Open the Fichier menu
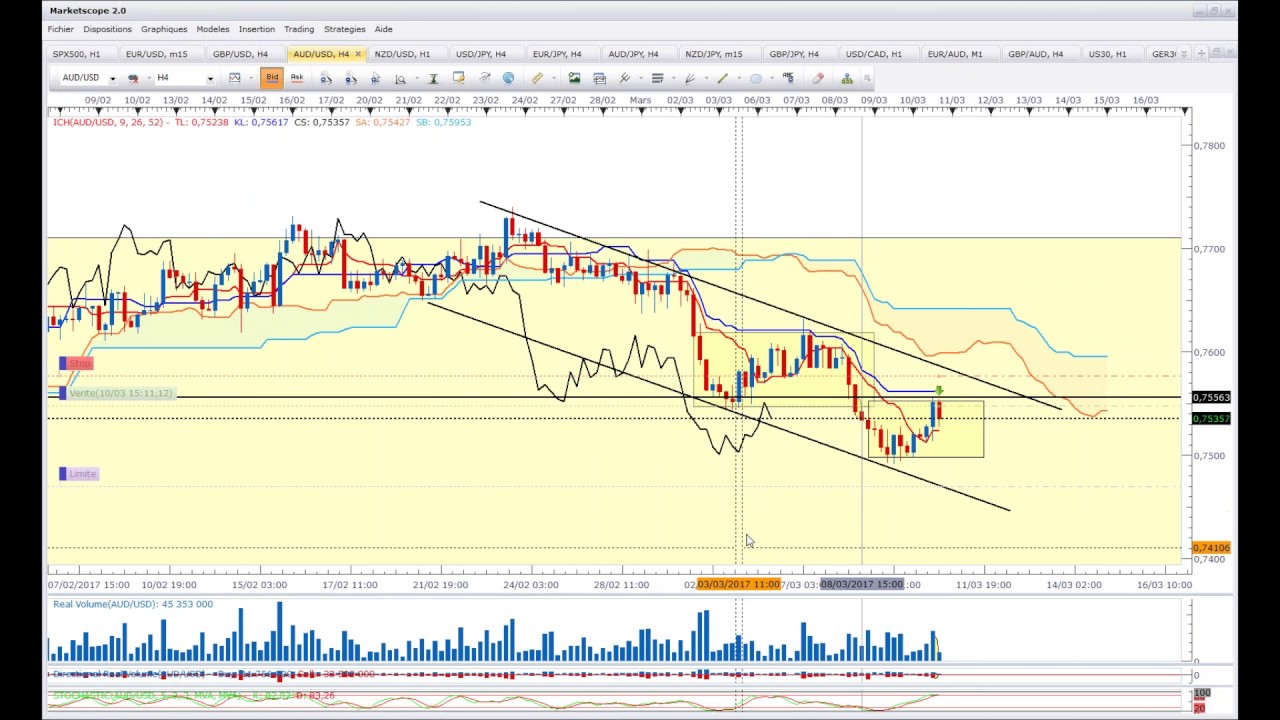 [x=61, y=29]
